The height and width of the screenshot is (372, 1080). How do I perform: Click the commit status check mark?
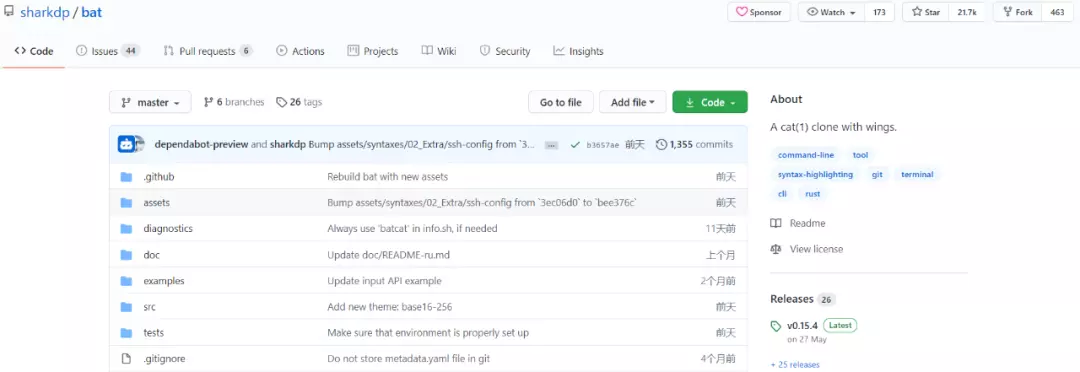point(574,145)
